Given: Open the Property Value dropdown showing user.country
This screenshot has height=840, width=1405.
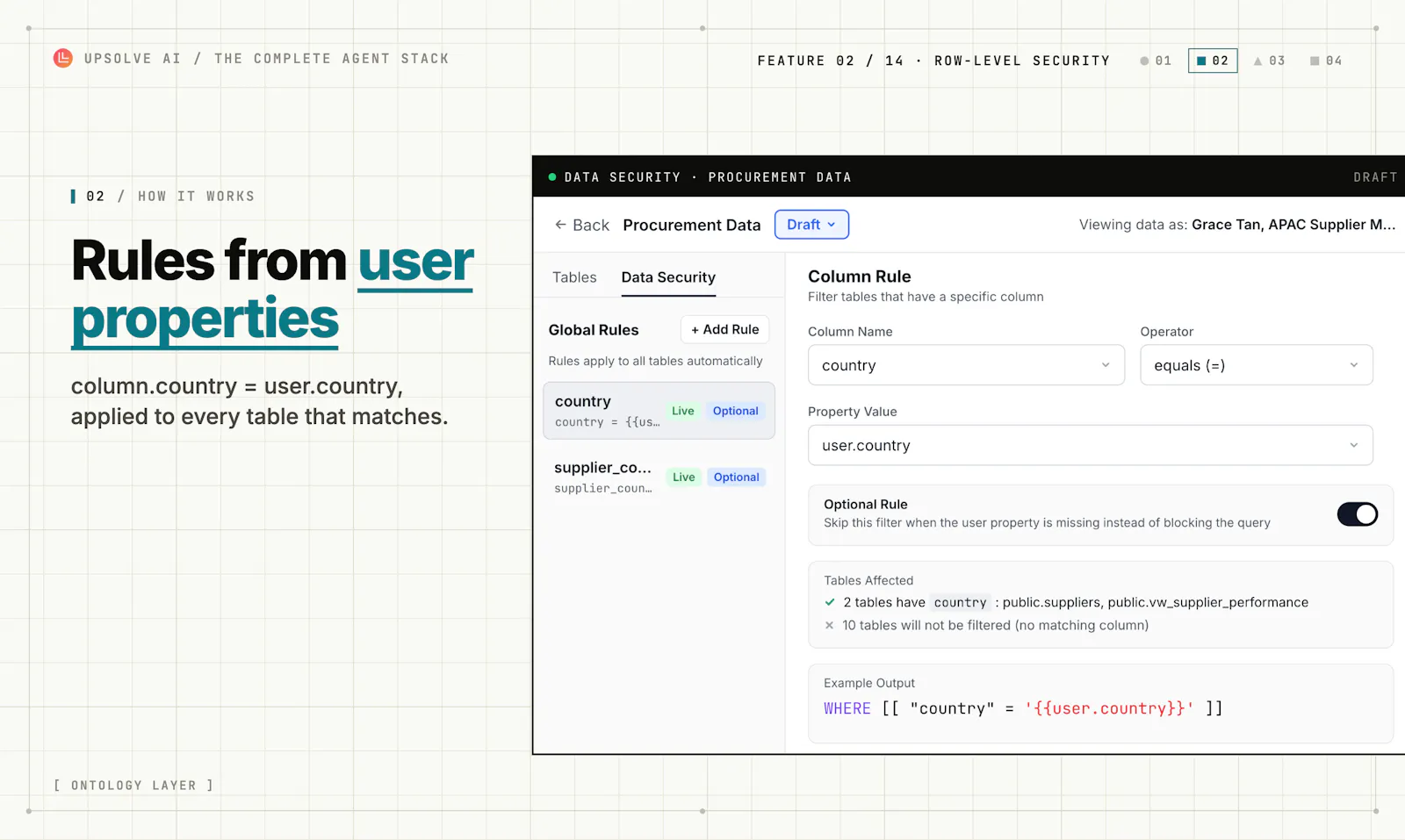Looking at the screenshot, I should [1090, 445].
